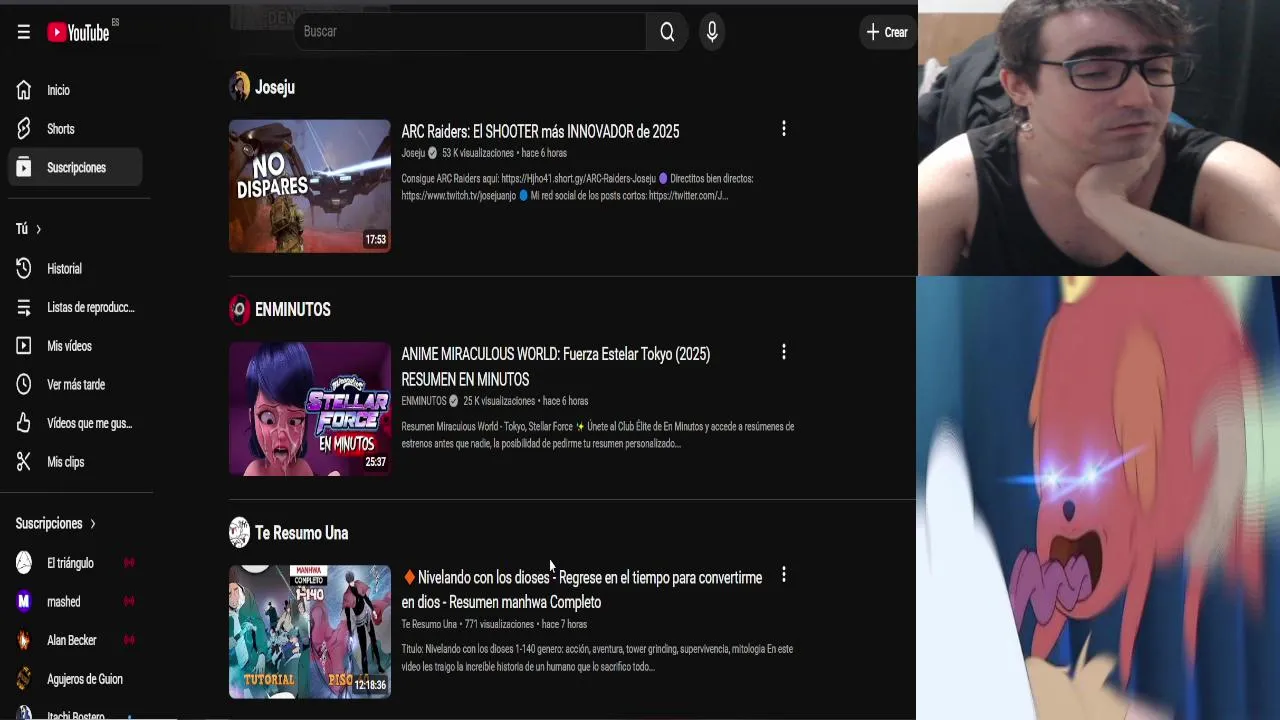Open Historial page

[x=76, y=268]
